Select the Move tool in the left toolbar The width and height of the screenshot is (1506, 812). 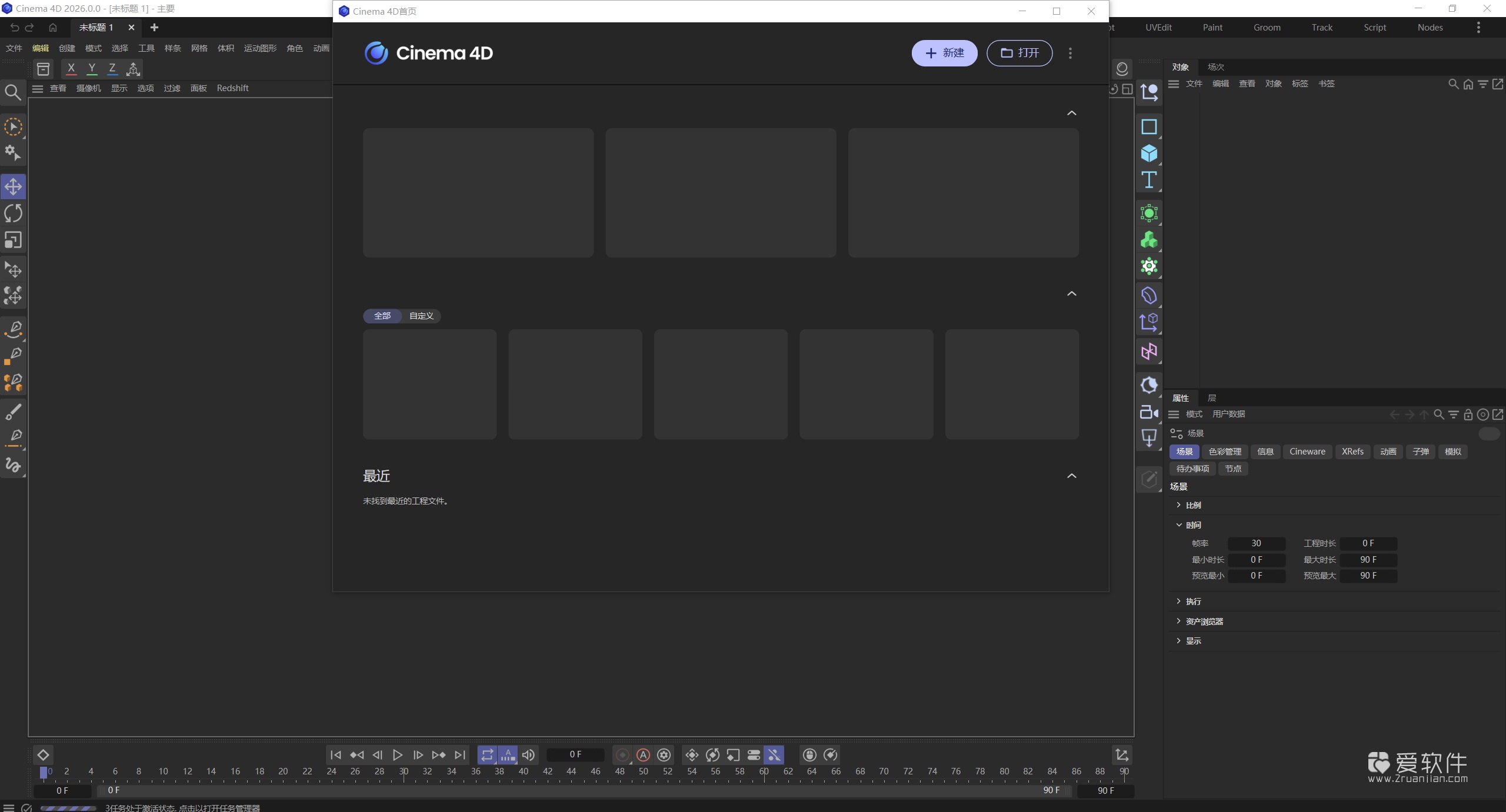click(13, 186)
